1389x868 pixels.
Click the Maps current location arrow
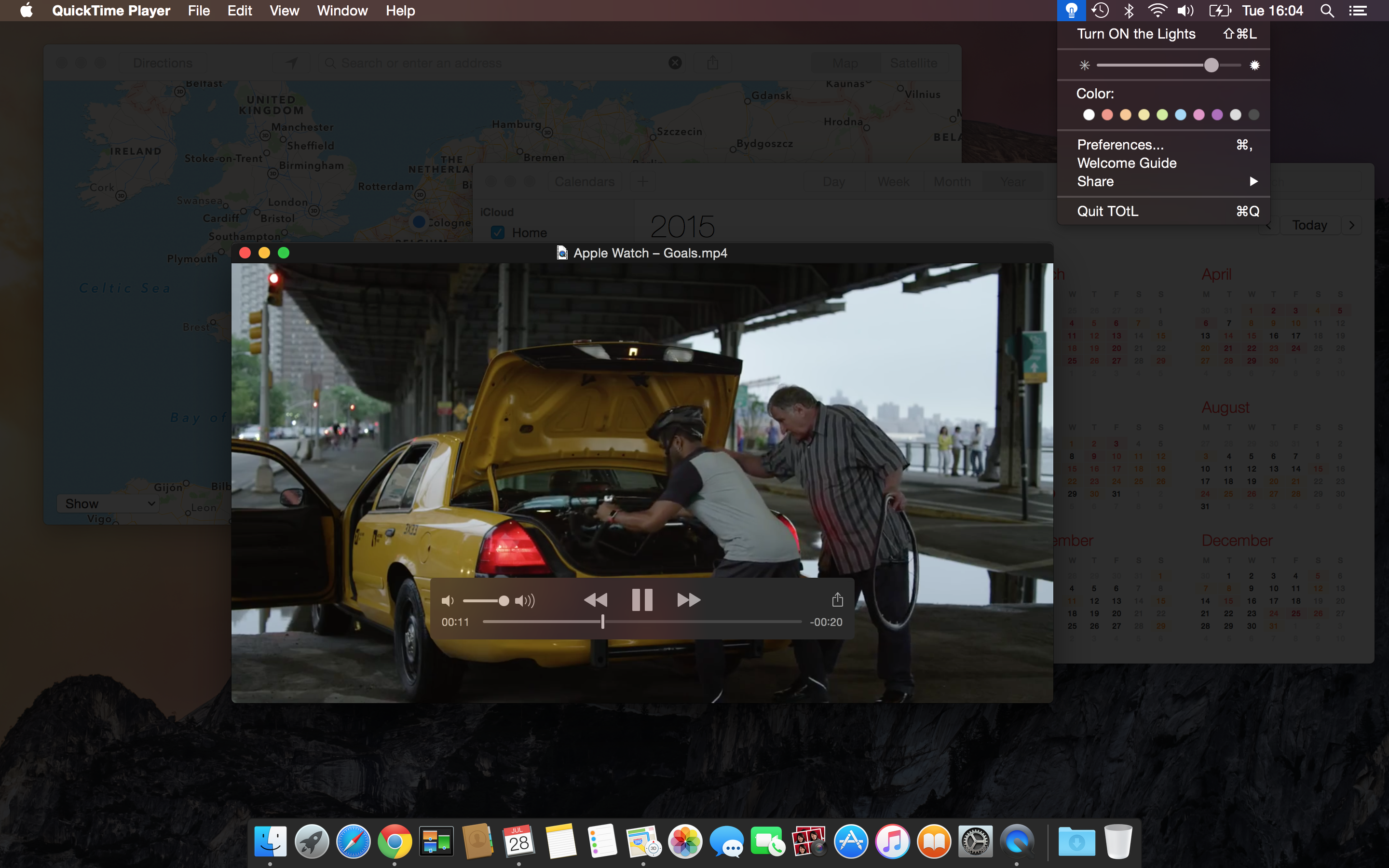pyautogui.click(x=292, y=63)
